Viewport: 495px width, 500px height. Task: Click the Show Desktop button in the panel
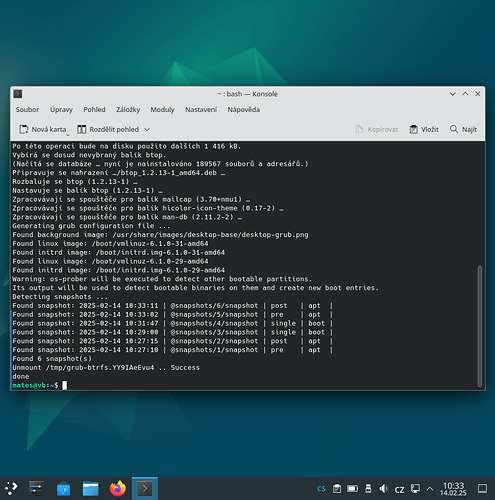coord(482,489)
